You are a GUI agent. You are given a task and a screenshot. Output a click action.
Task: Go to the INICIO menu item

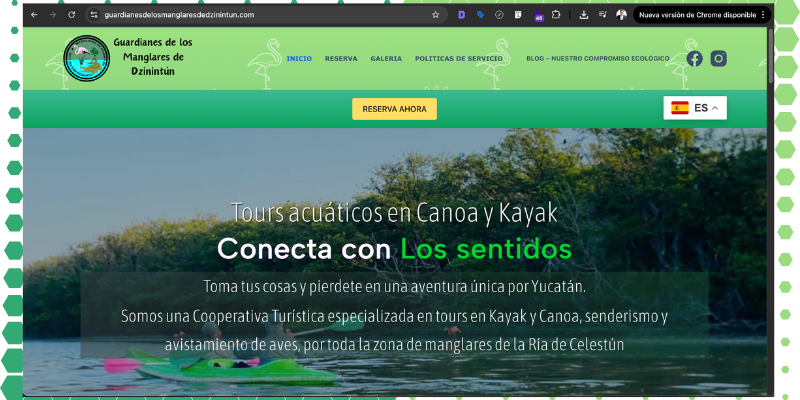(x=299, y=58)
